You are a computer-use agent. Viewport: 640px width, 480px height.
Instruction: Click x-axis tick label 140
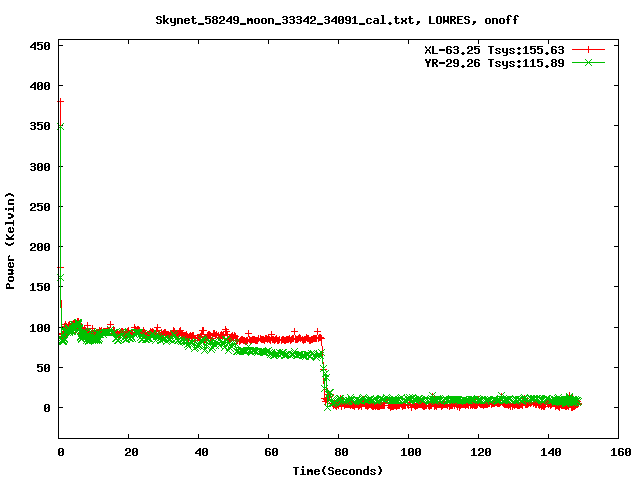coord(551,452)
